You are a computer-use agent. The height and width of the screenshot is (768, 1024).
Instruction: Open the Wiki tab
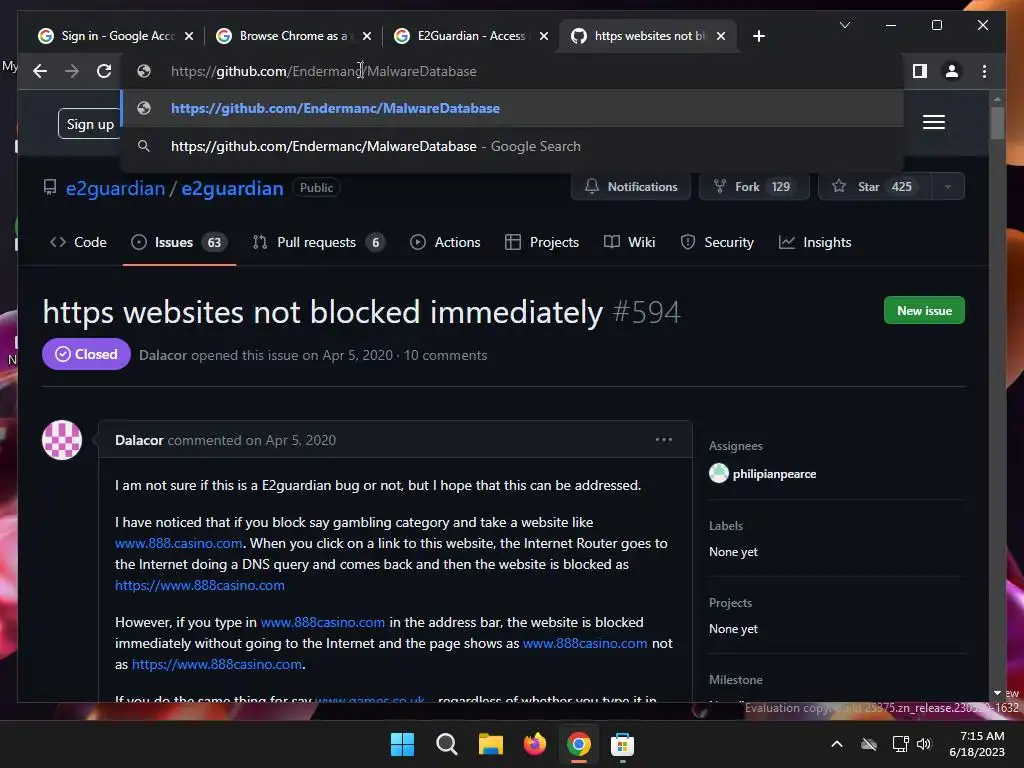click(x=630, y=242)
